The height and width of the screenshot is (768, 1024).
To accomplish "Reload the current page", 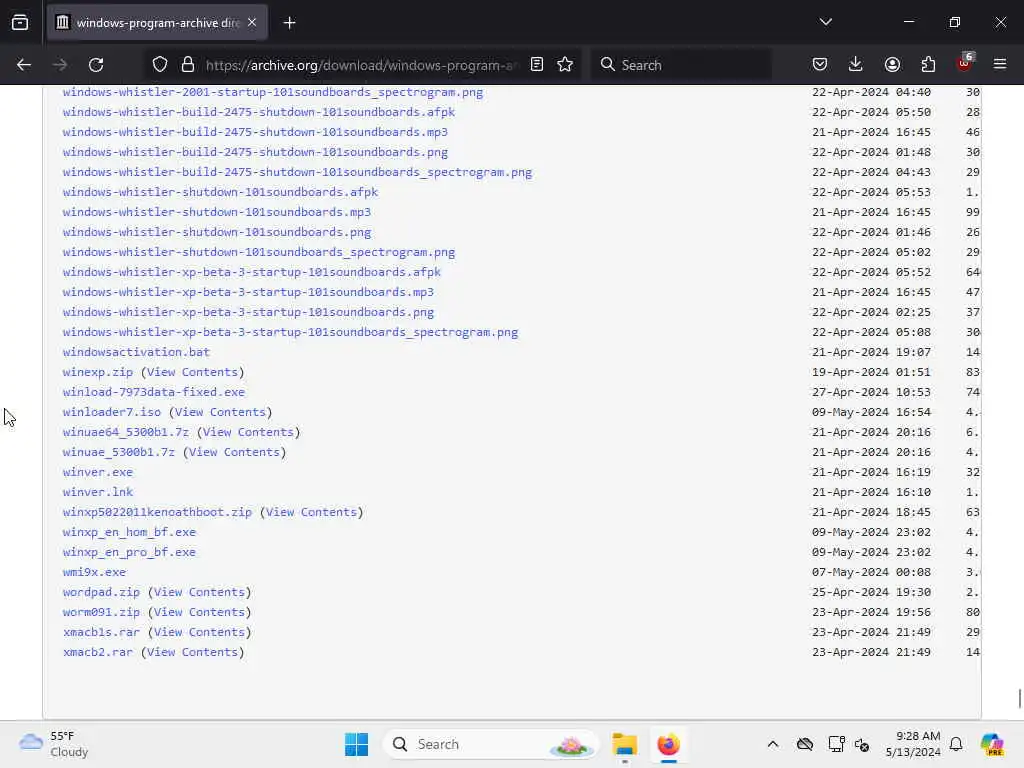I will [x=96, y=65].
